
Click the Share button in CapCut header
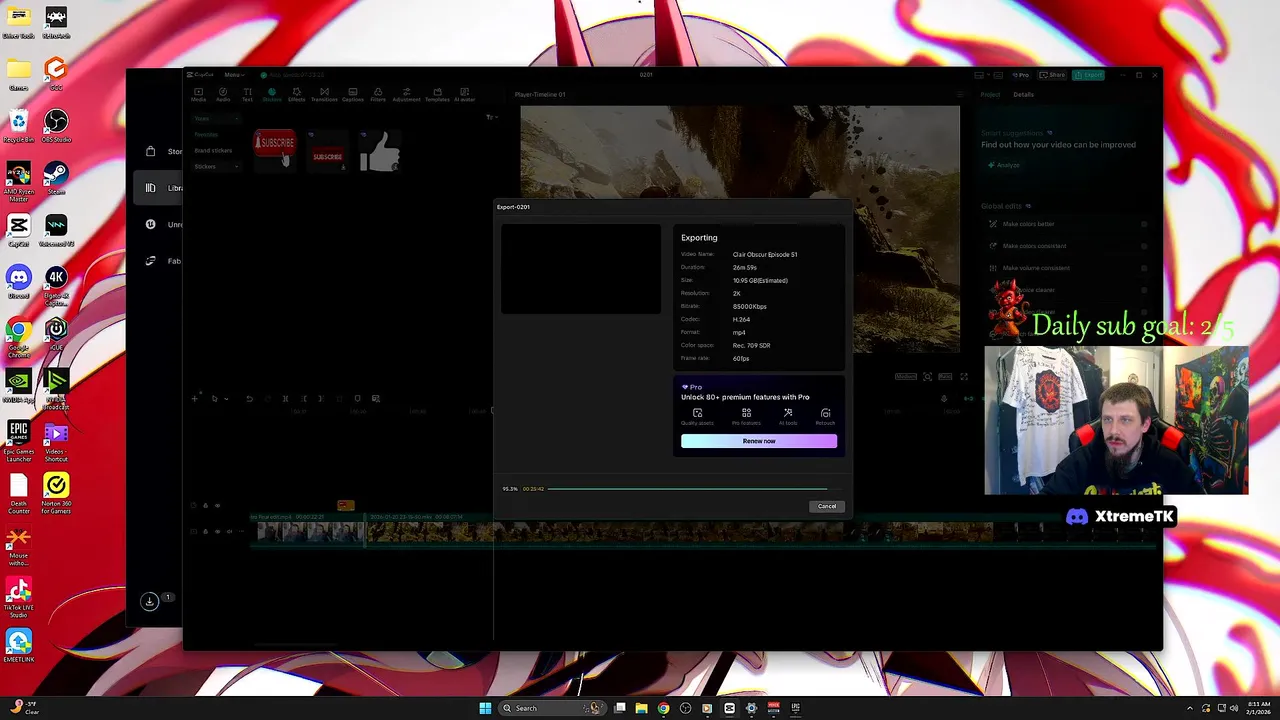tap(1053, 75)
